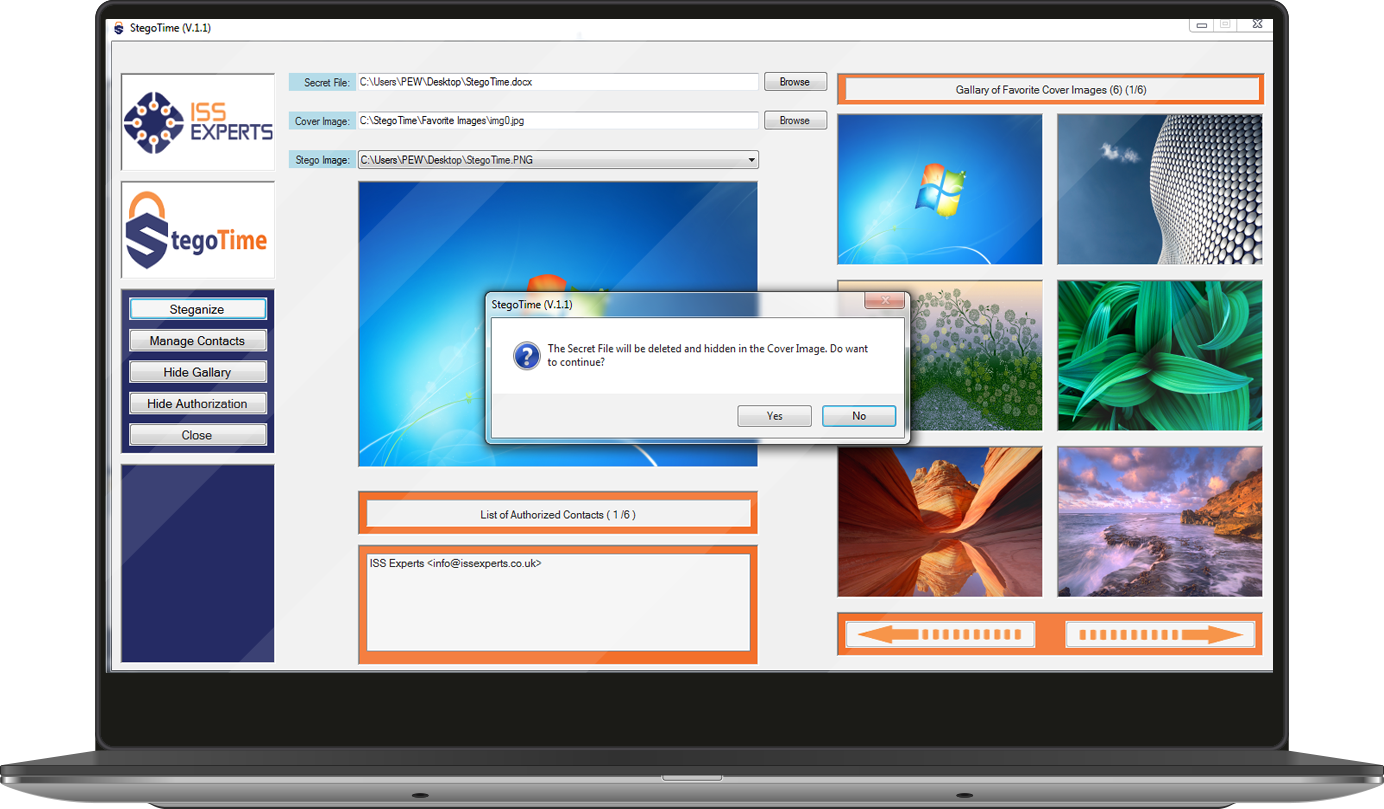Click the Hide Gallary button
The width and height of the screenshot is (1384, 809).
(198, 372)
